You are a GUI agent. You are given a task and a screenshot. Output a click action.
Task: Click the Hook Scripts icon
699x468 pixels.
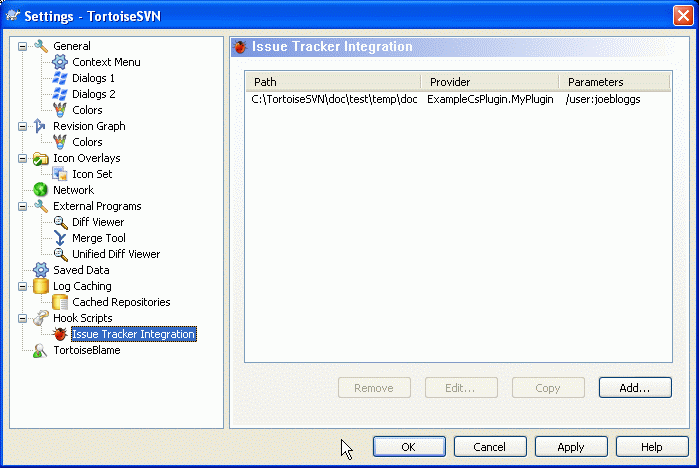41,318
